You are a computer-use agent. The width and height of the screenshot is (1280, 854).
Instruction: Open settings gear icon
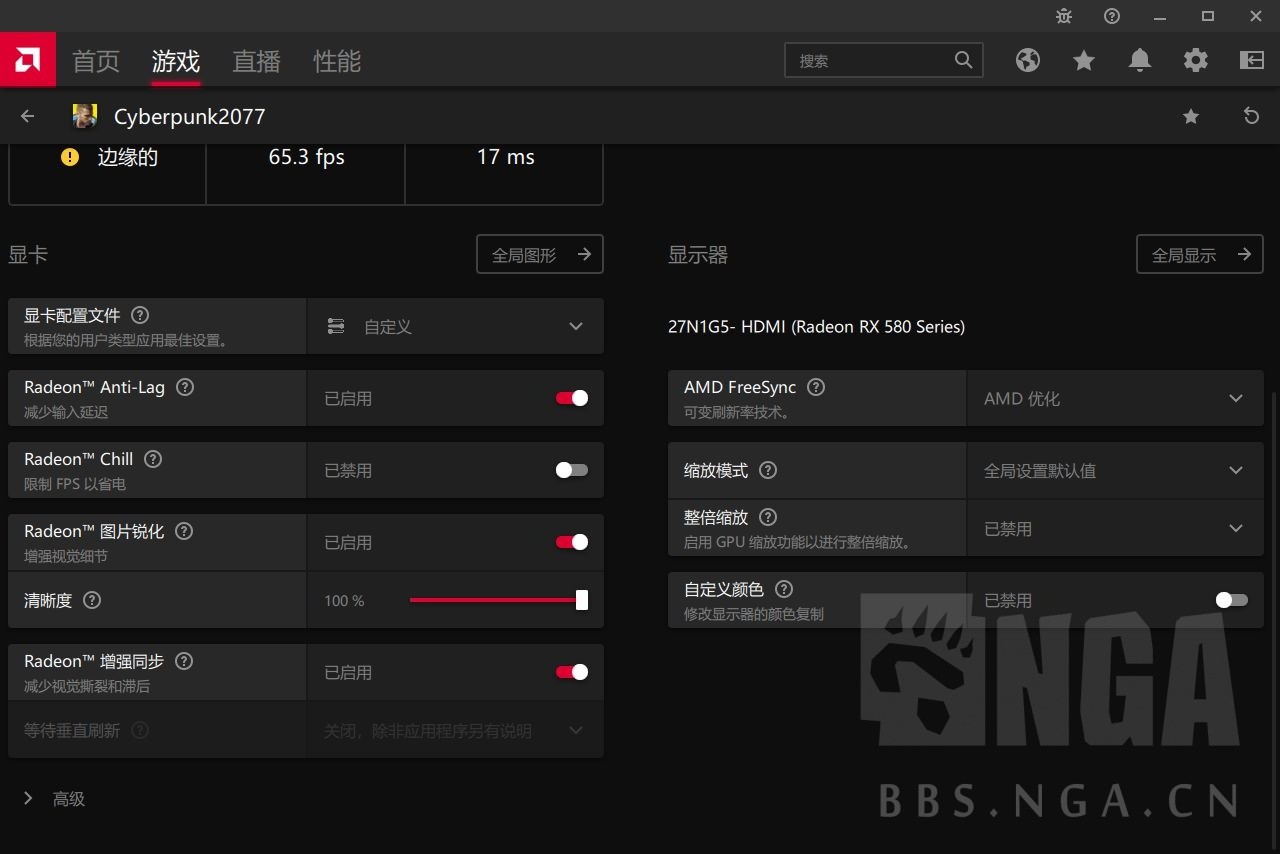1195,60
